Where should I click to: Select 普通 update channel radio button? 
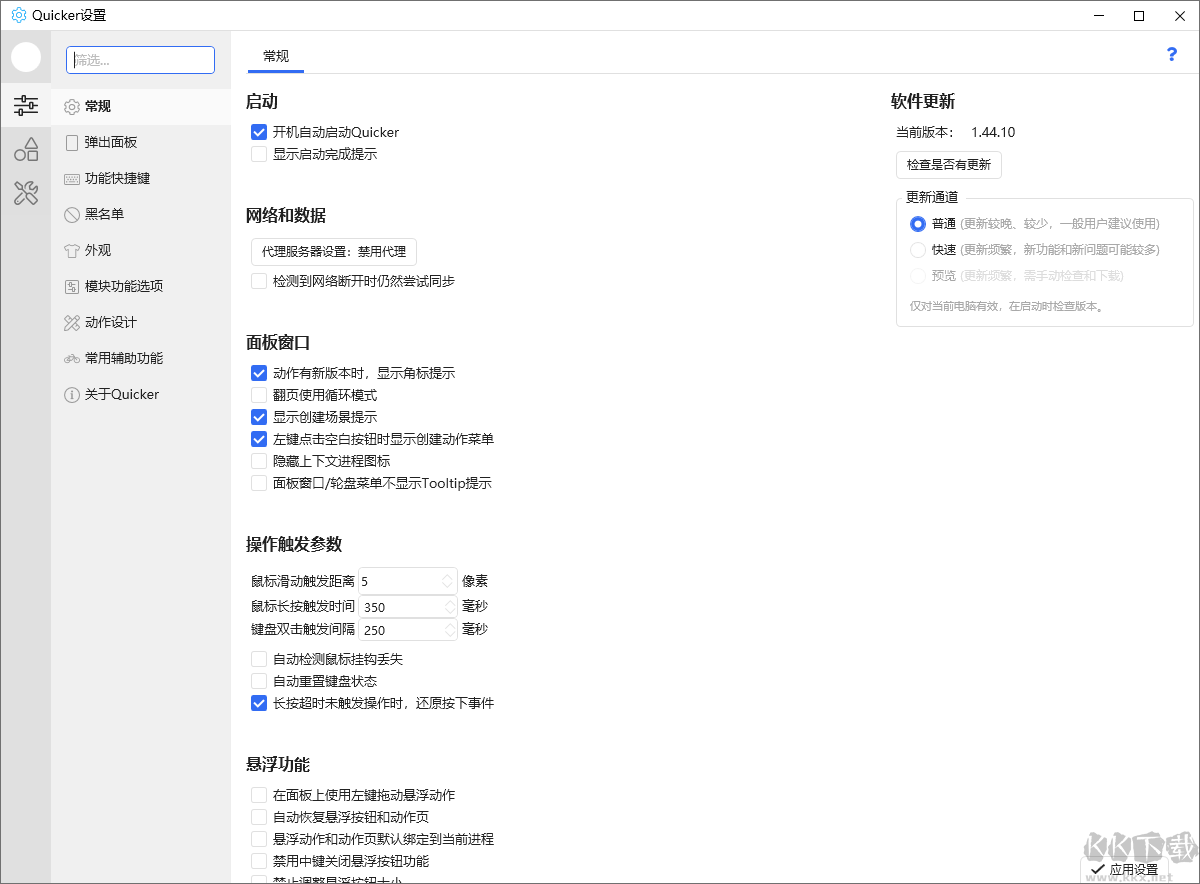coord(918,224)
